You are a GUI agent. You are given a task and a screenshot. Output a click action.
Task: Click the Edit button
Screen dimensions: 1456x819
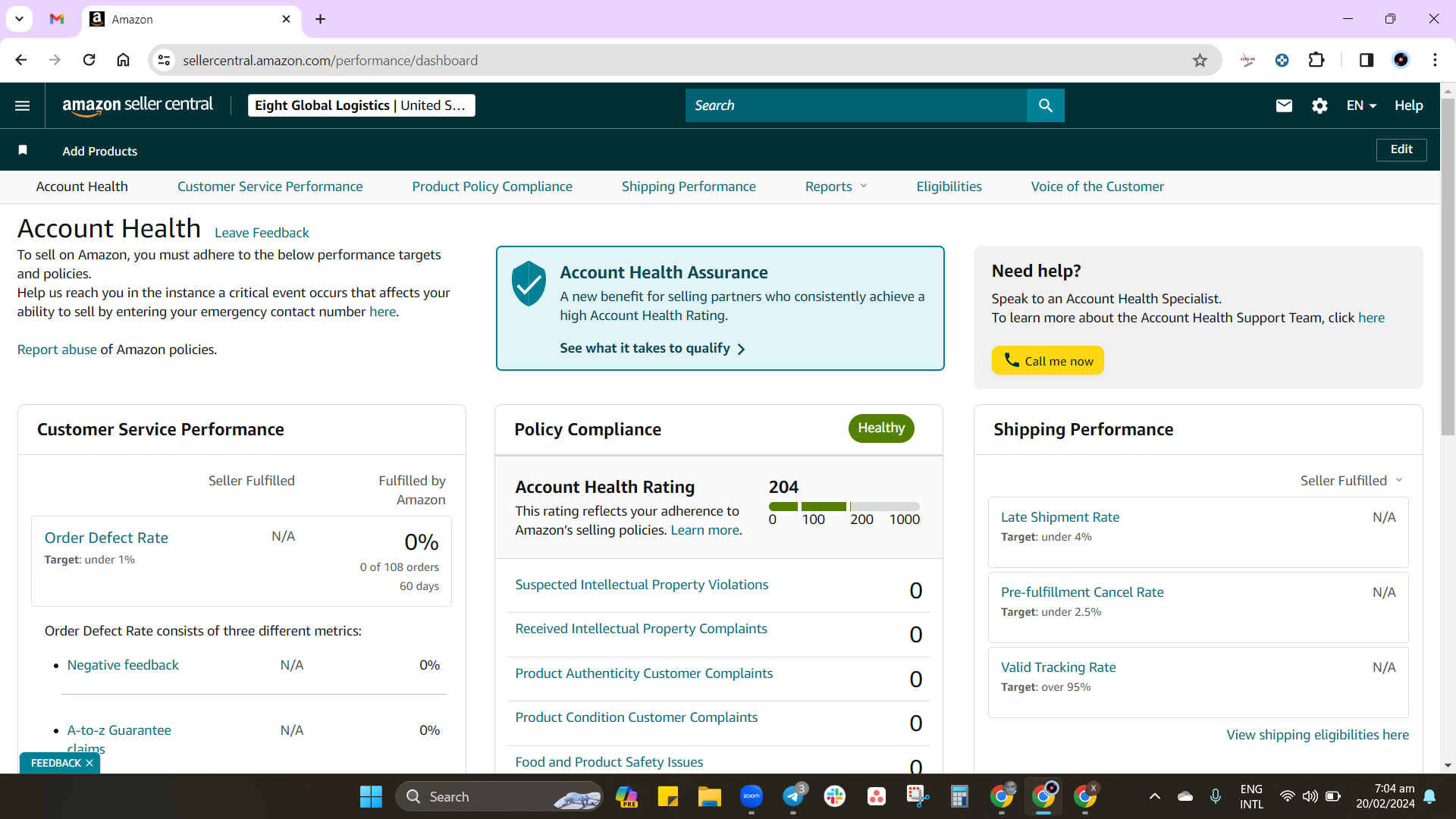click(x=1401, y=149)
